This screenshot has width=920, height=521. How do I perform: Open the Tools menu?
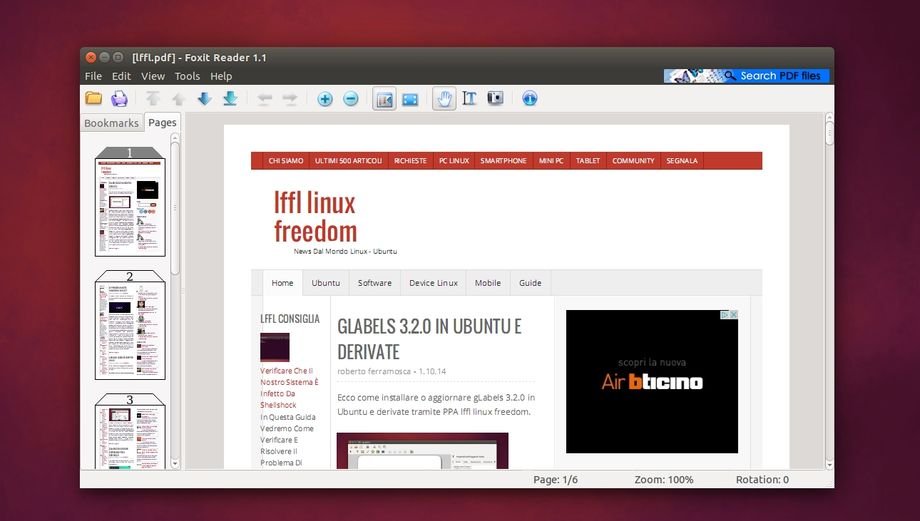pyautogui.click(x=187, y=76)
